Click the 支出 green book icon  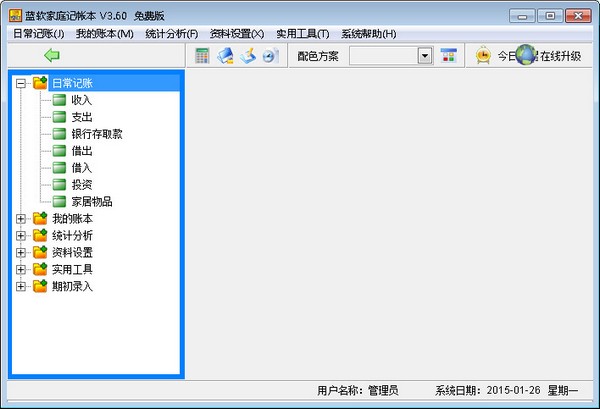(59, 117)
